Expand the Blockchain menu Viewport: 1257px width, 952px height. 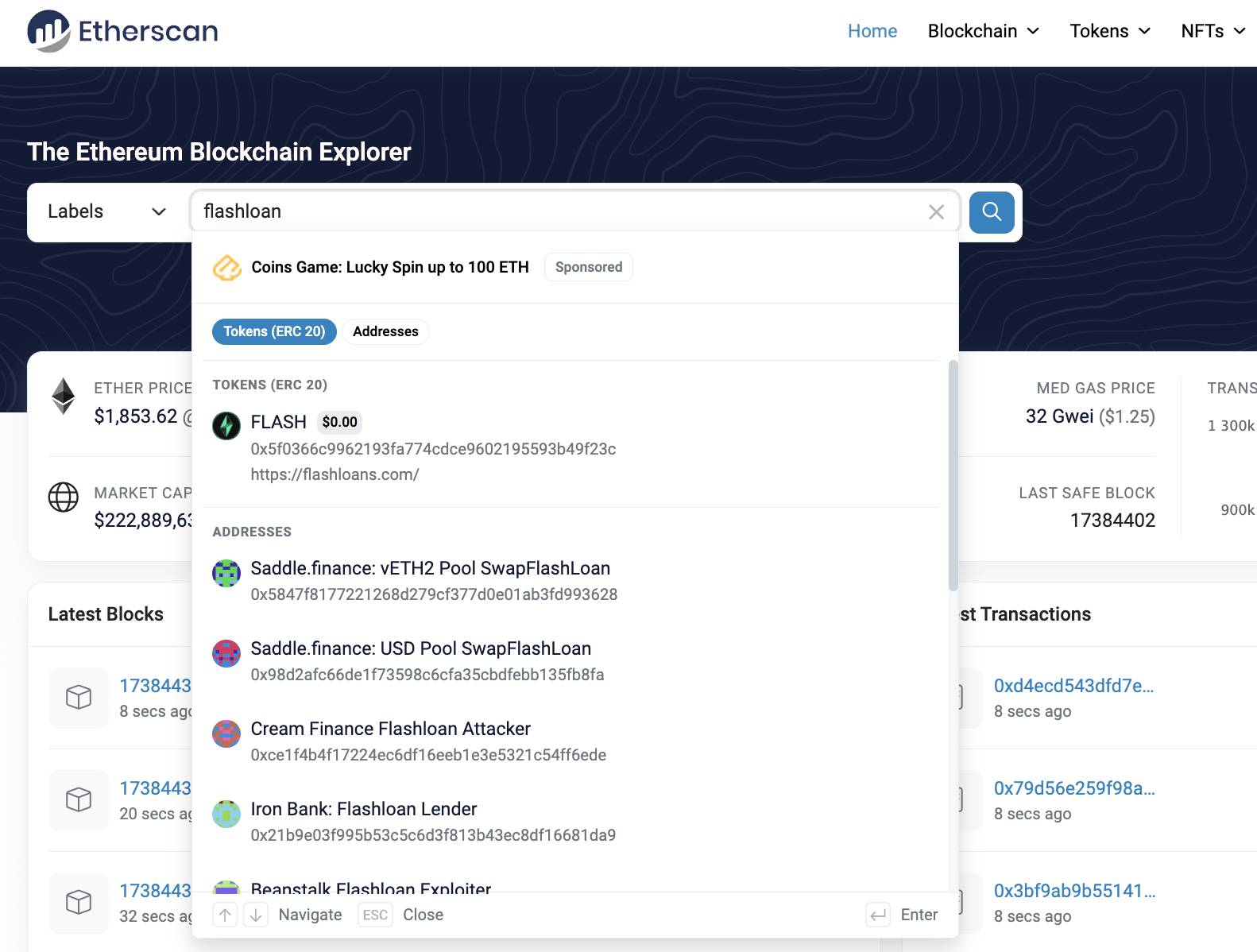pyautogui.click(x=984, y=31)
